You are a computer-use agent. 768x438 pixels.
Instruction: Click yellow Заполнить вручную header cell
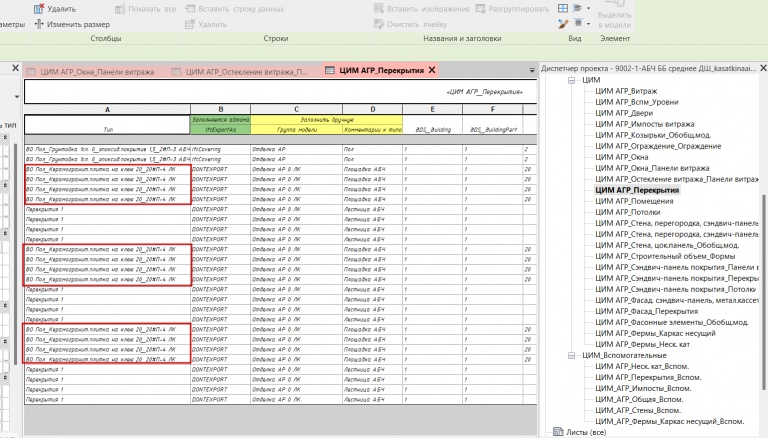pos(327,120)
